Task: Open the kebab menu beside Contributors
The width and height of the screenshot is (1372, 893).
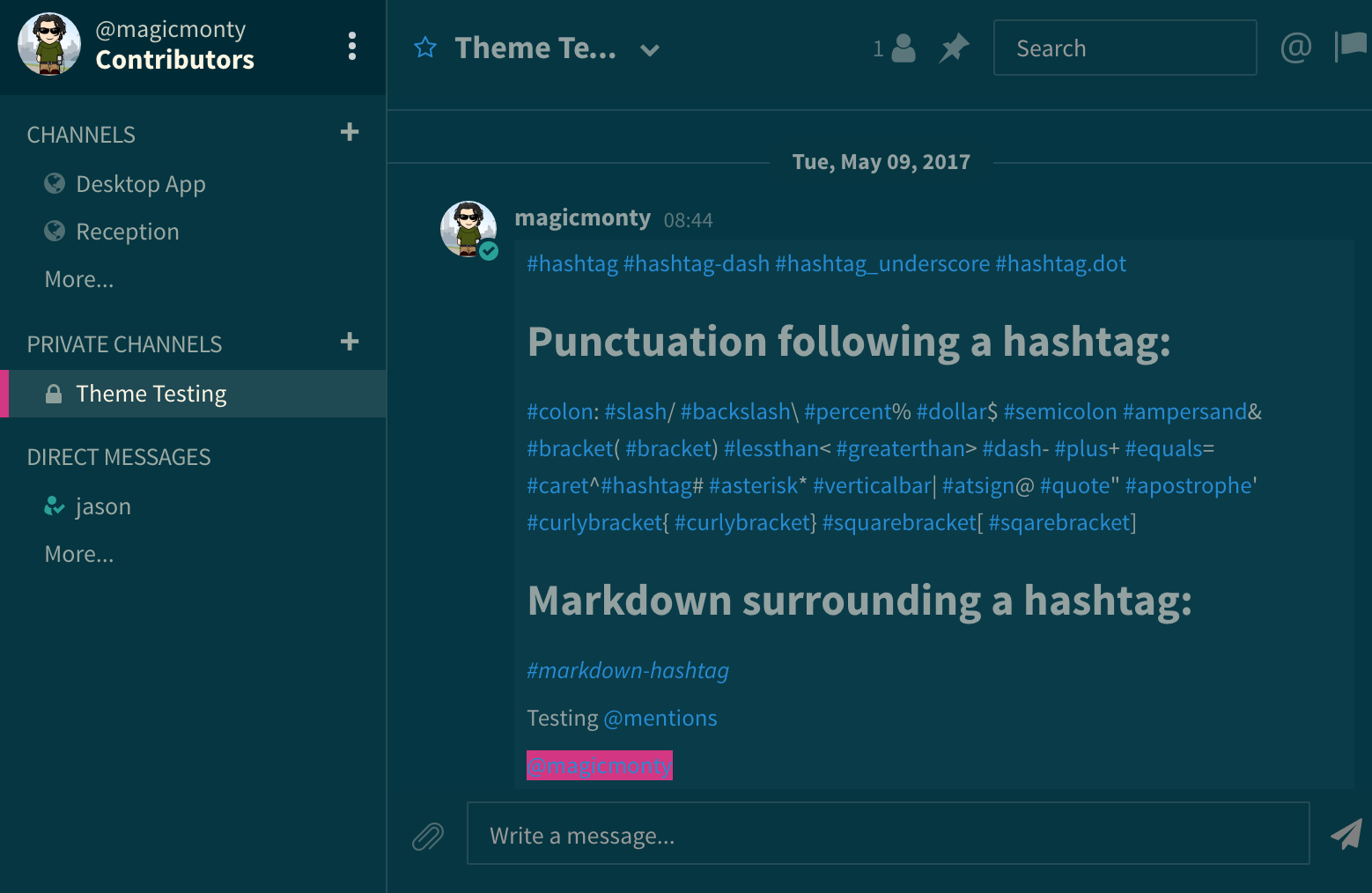Action: pyautogui.click(x=351, y=46)
